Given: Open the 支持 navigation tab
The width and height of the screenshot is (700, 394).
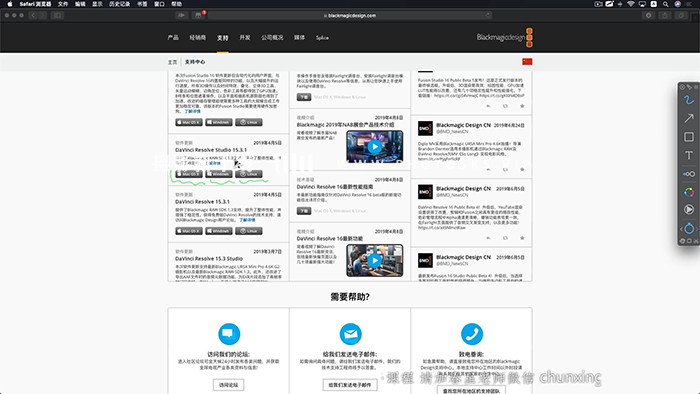Looking at the screenshot, I should coord(223,37).
